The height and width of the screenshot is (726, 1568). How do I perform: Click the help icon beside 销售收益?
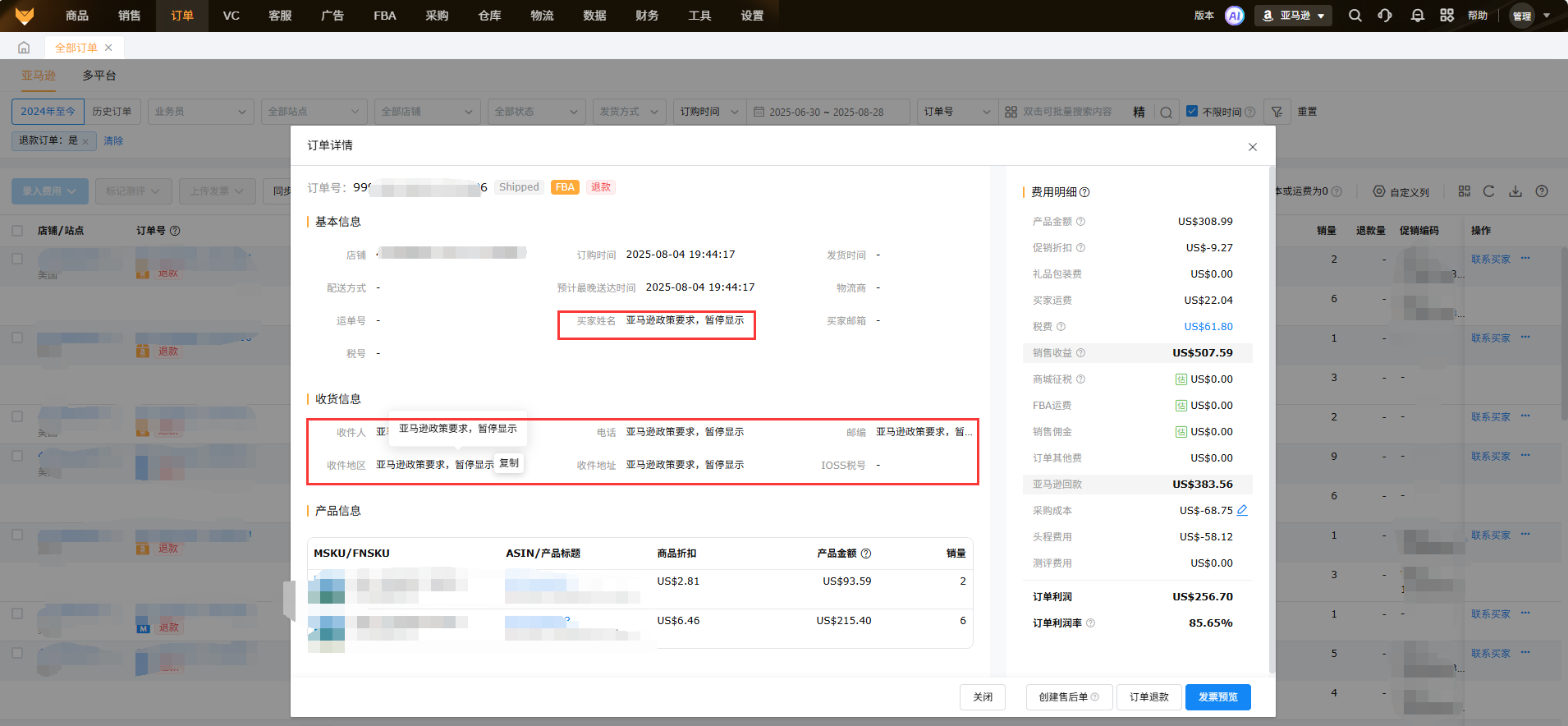[1080, 353]
